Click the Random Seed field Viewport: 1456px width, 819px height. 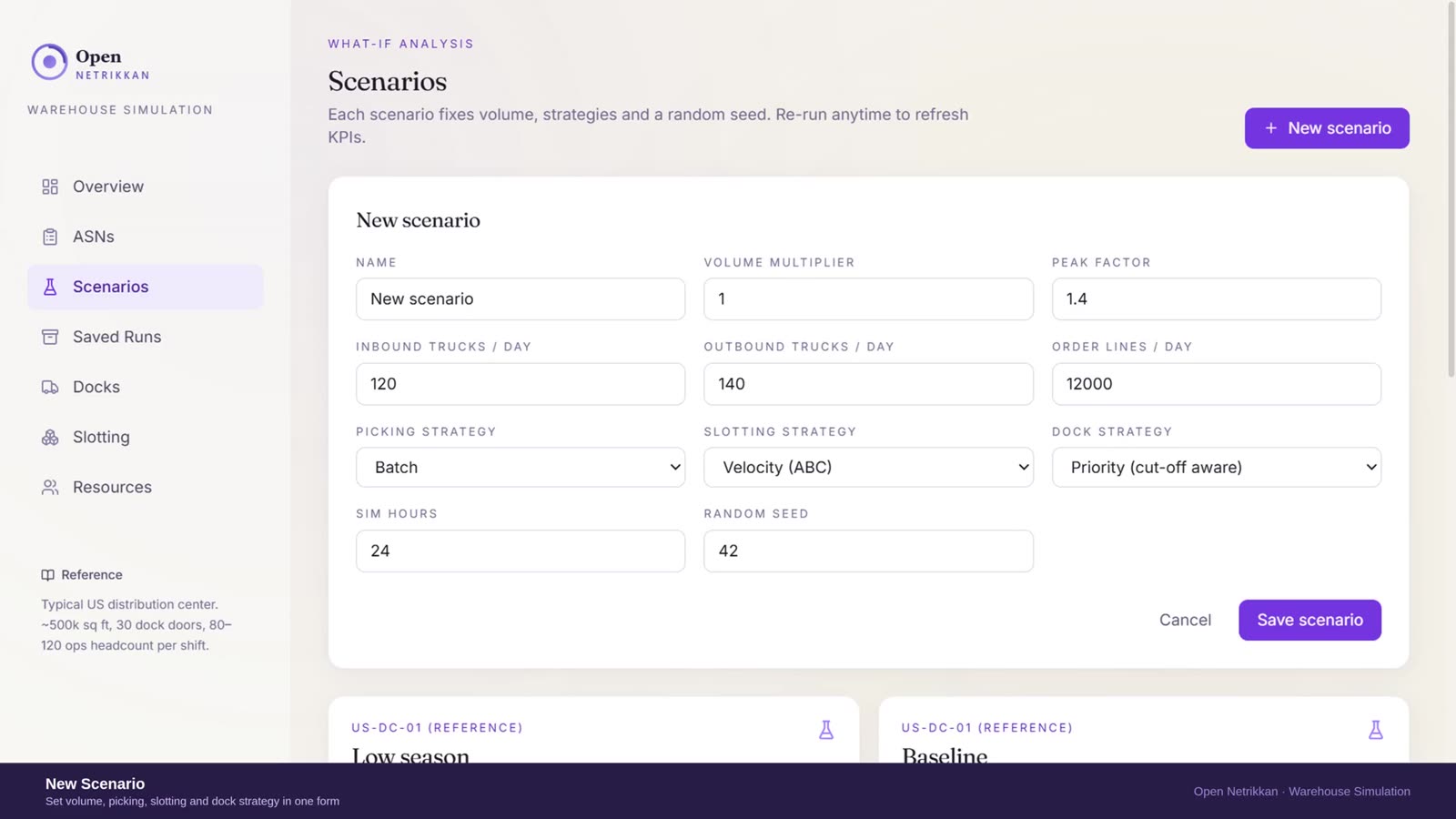pos(868,551)
